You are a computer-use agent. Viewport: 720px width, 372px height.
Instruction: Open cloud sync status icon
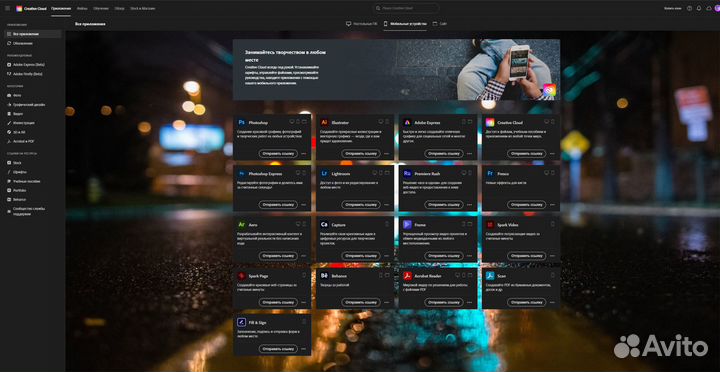[x=709, y=8]
